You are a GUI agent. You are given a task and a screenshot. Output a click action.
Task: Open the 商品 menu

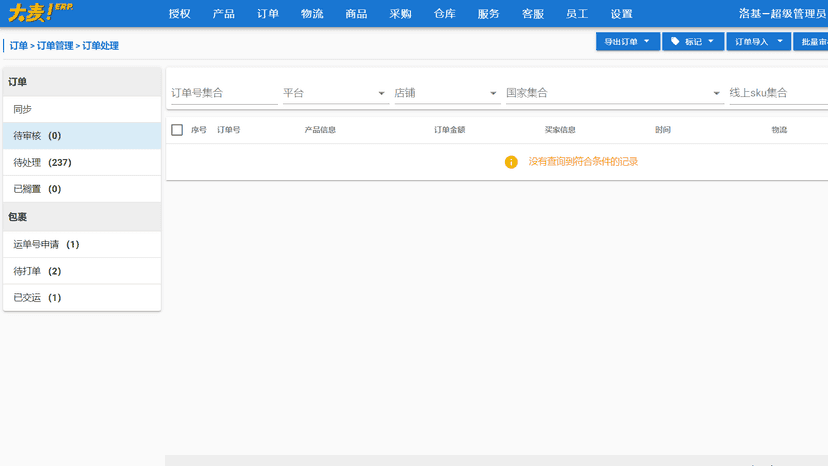click(x=356, y=14)
